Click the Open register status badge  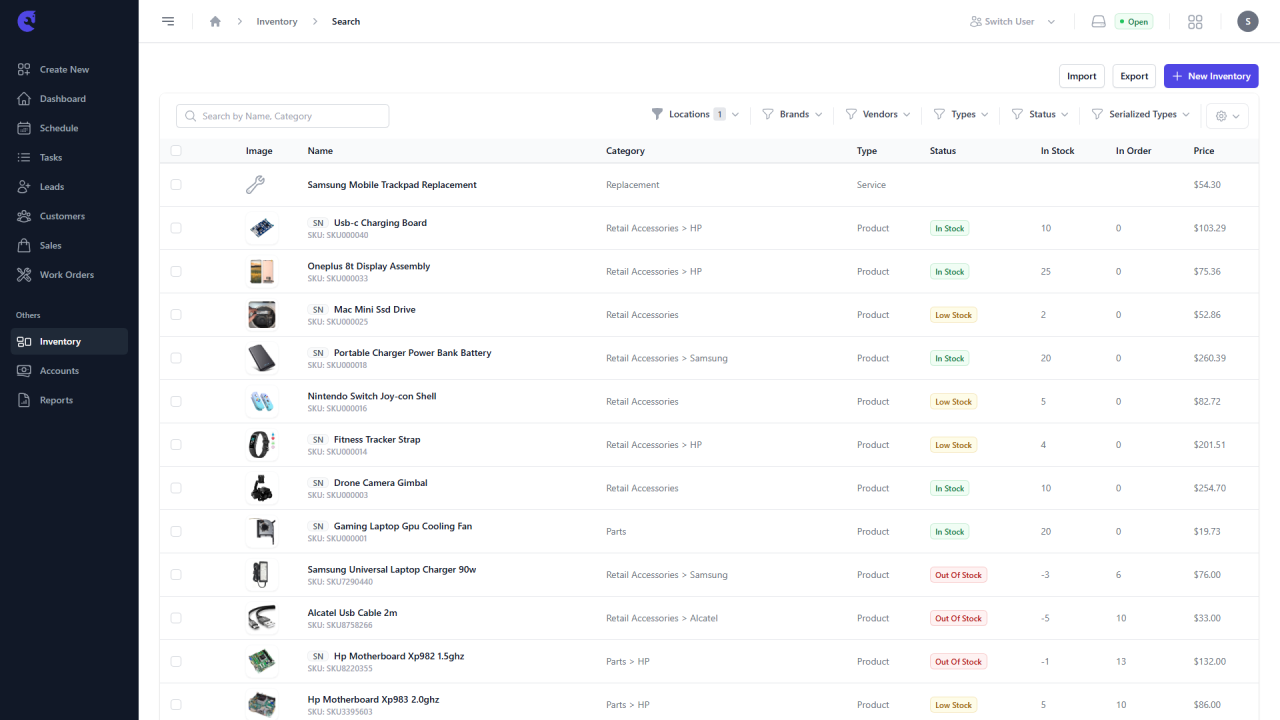pyautogui.click(x=1134, y=21)
